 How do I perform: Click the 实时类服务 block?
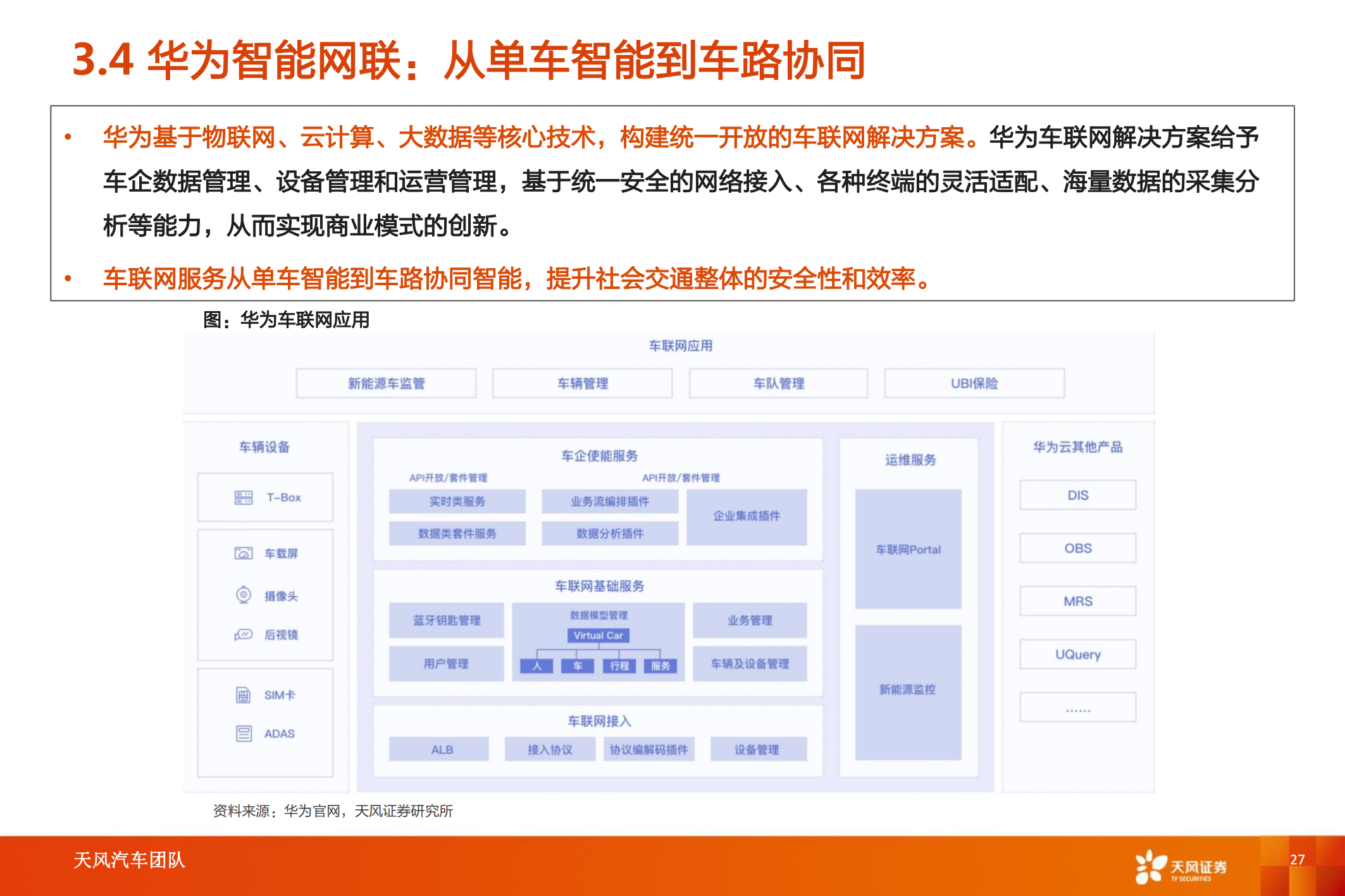[x=457, y=501]
